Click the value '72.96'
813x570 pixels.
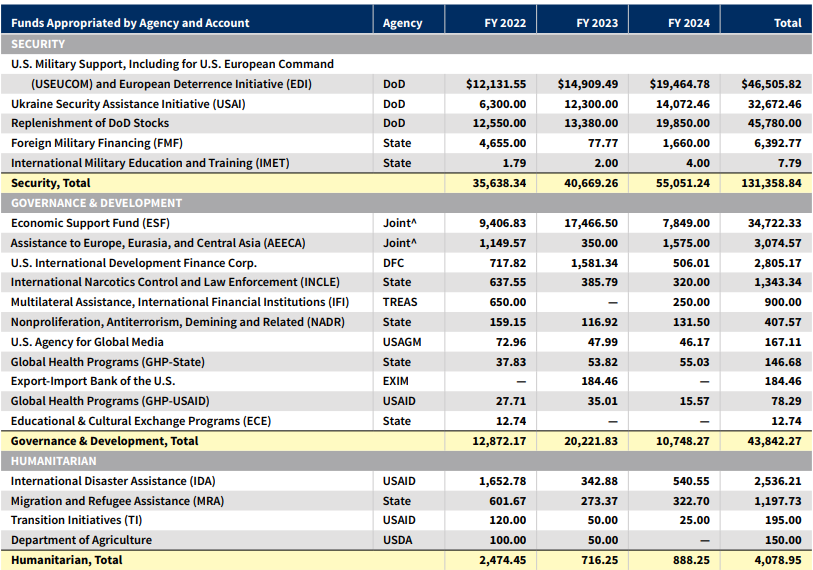point(511,342)
